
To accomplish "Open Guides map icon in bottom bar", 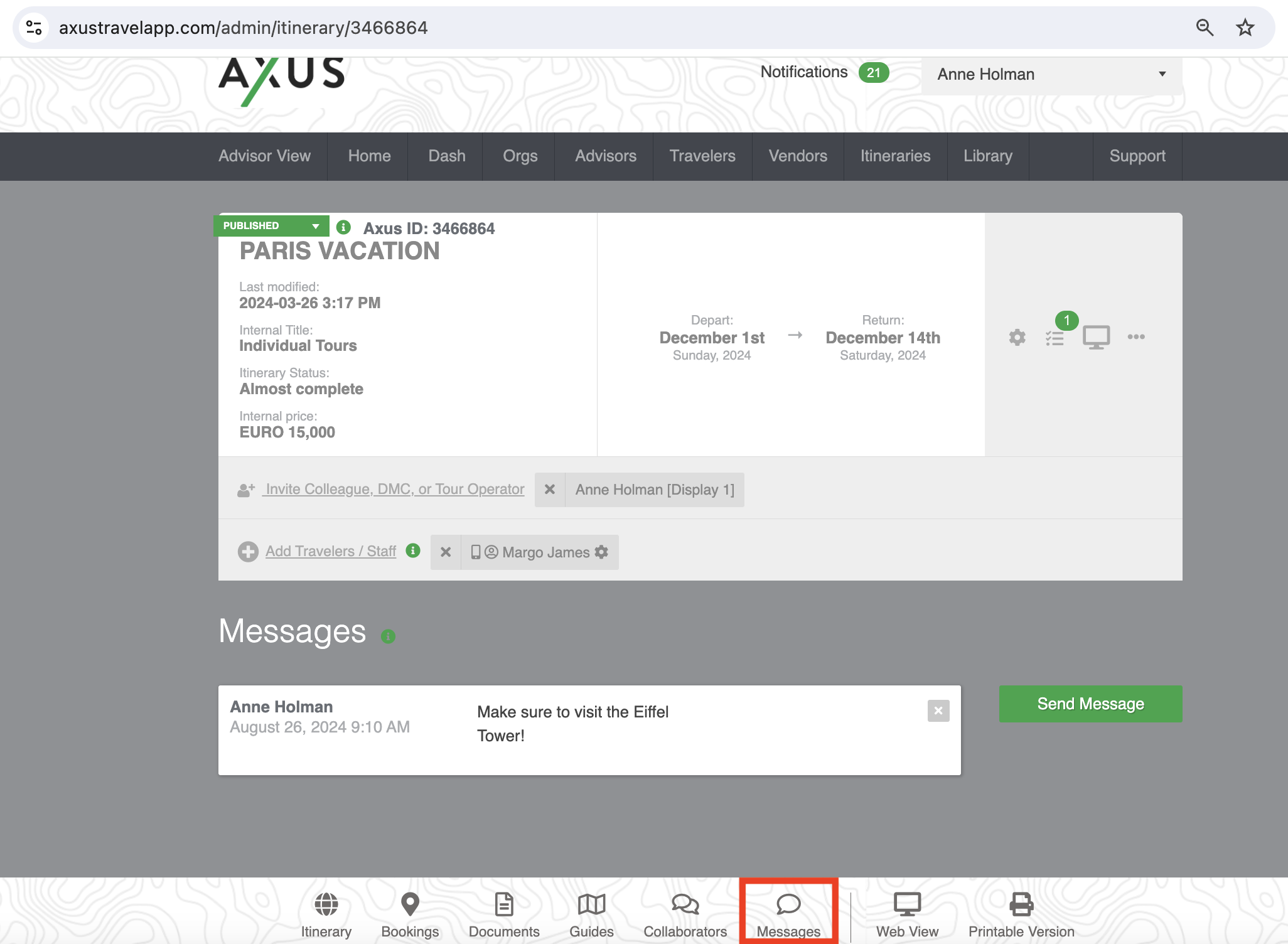I will (591, 904).
